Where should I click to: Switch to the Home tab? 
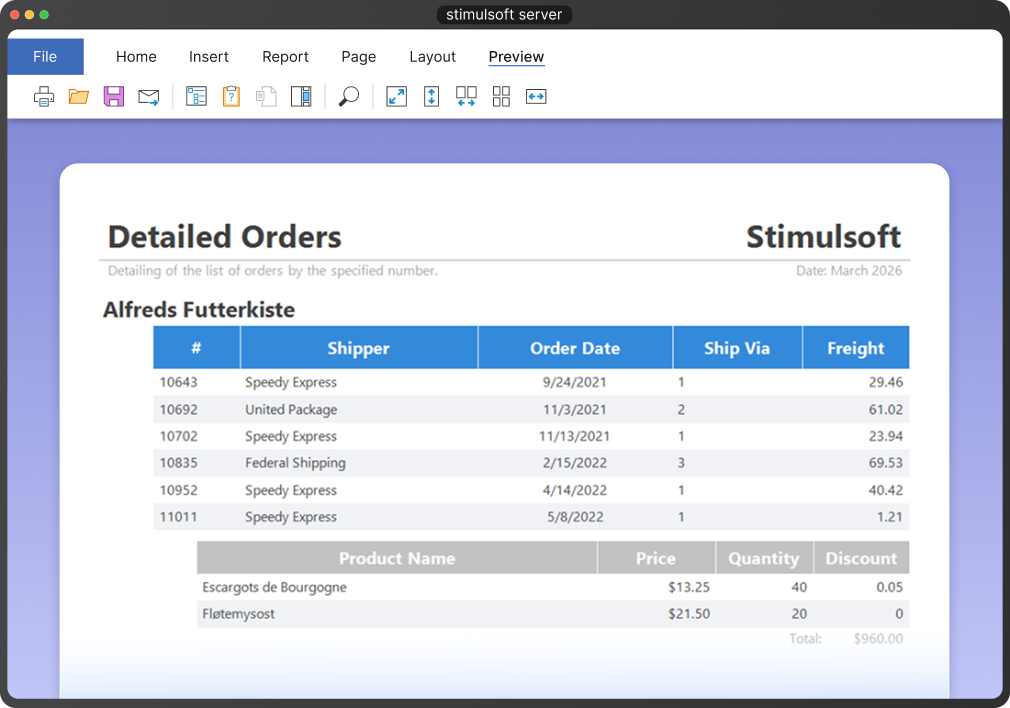pos(136,57)
